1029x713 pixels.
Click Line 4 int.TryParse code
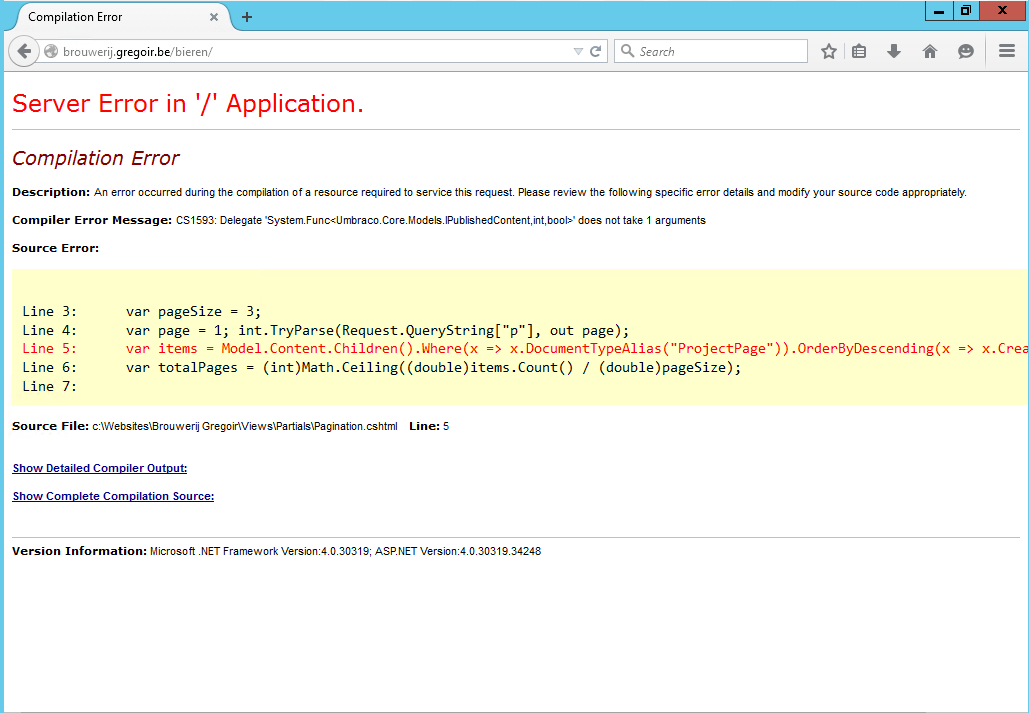[x=326, y=330]
